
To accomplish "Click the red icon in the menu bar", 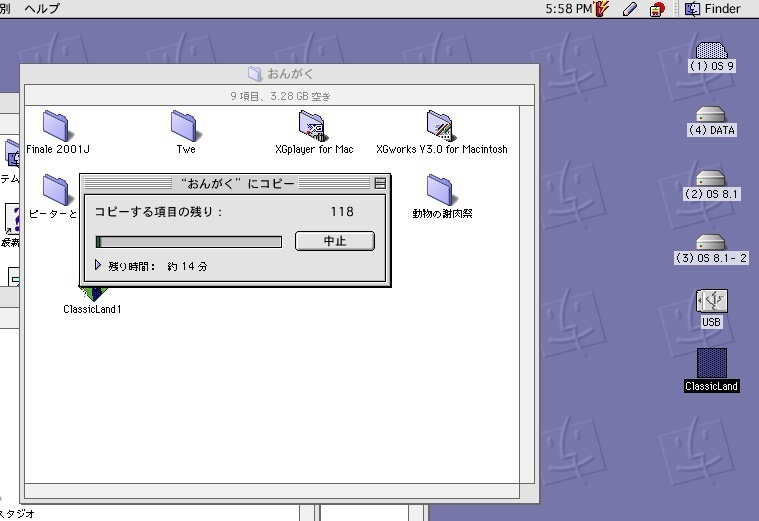I will pyautogui.click(x=657, y=9).
